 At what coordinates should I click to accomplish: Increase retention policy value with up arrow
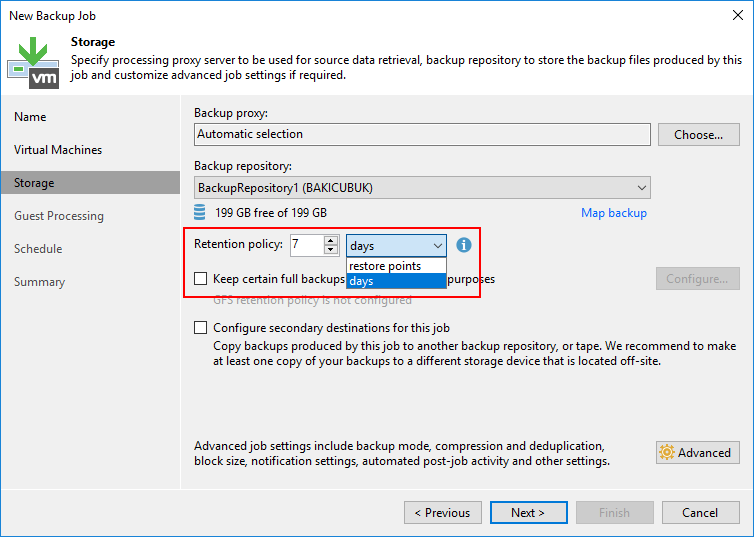click(x=331, y=240)
